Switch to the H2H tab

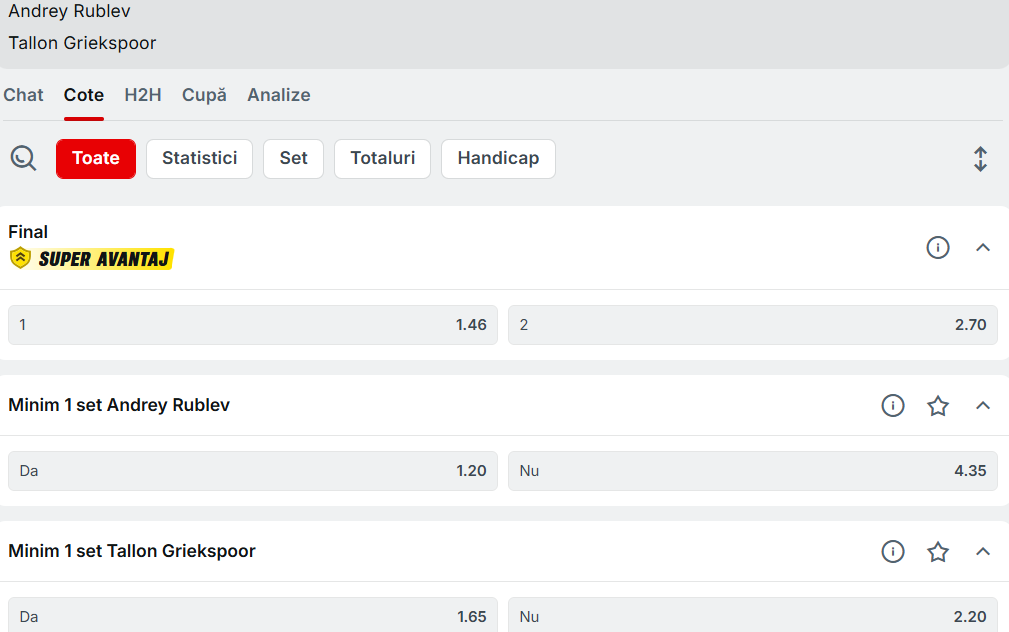pos(143,95)
